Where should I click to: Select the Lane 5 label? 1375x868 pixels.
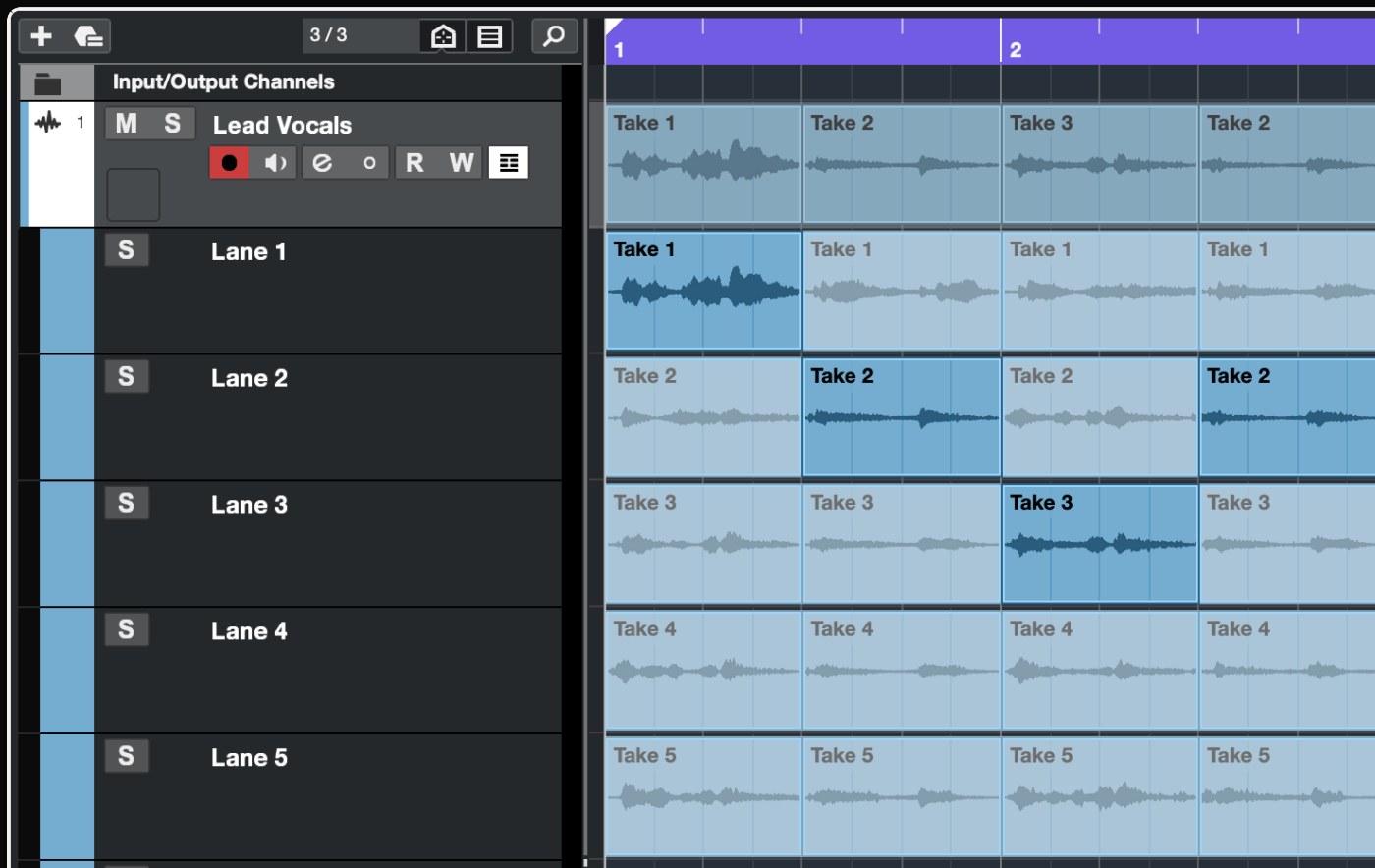(249, 758)
